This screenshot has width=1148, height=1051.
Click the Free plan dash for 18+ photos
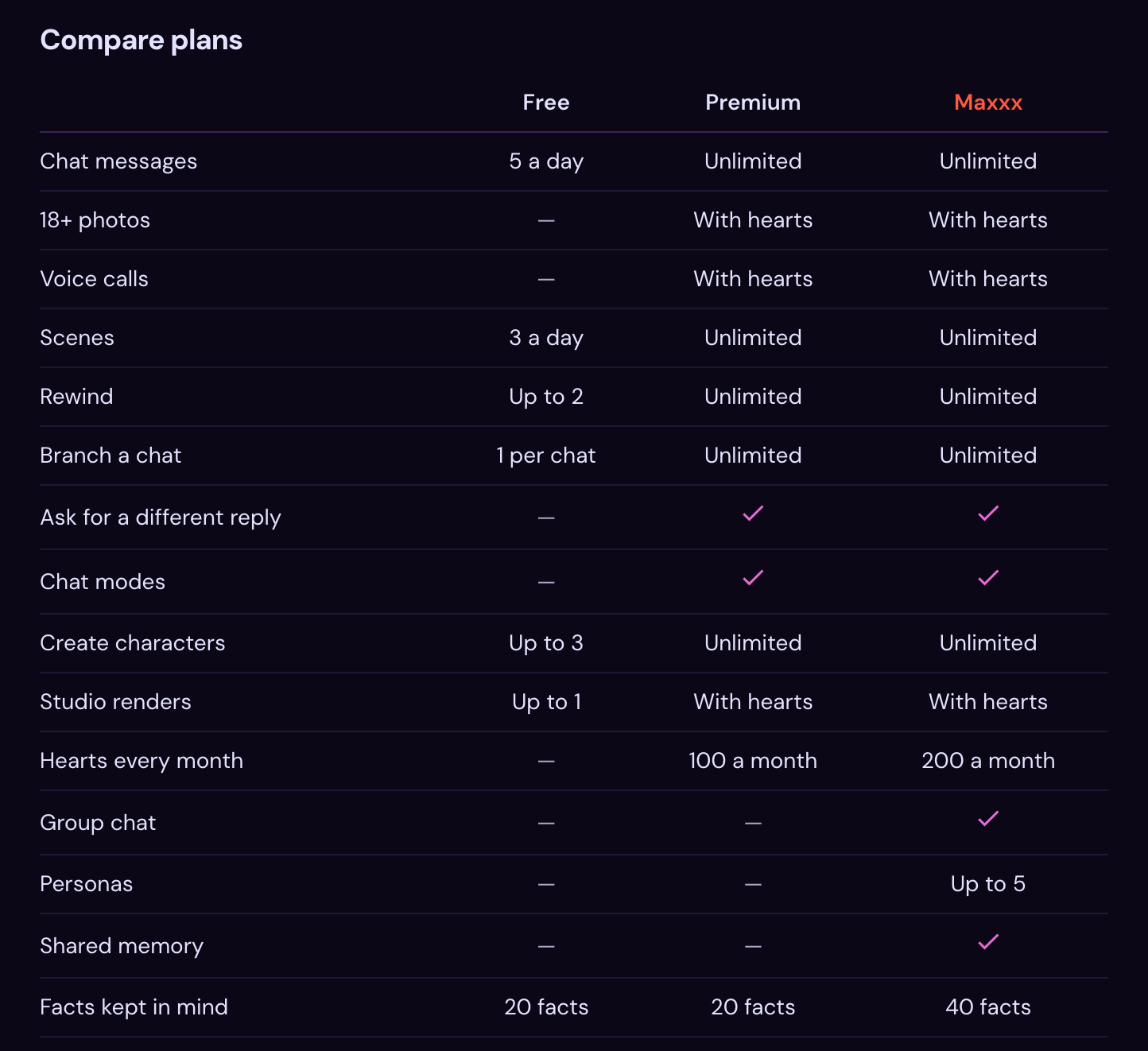(x=546, y=220)
